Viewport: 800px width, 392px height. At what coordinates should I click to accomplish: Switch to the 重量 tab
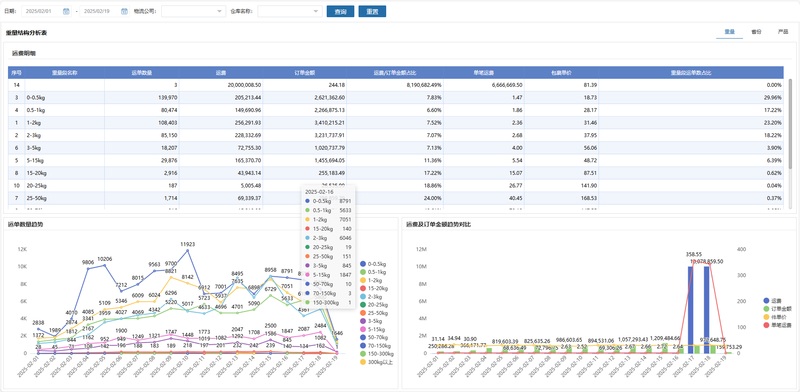click(729, 32)
